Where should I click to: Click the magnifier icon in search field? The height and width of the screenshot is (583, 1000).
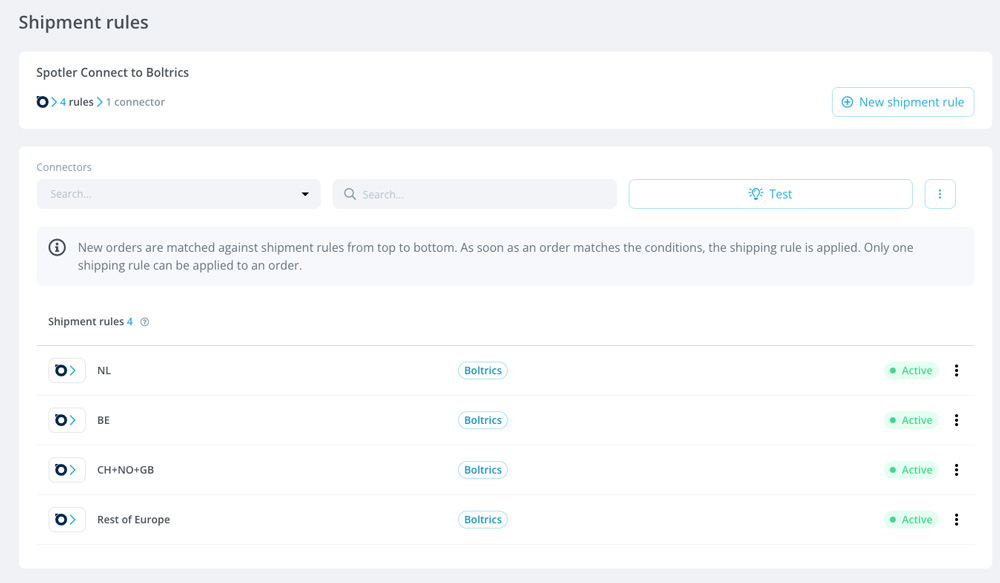(x=349, y=194)
